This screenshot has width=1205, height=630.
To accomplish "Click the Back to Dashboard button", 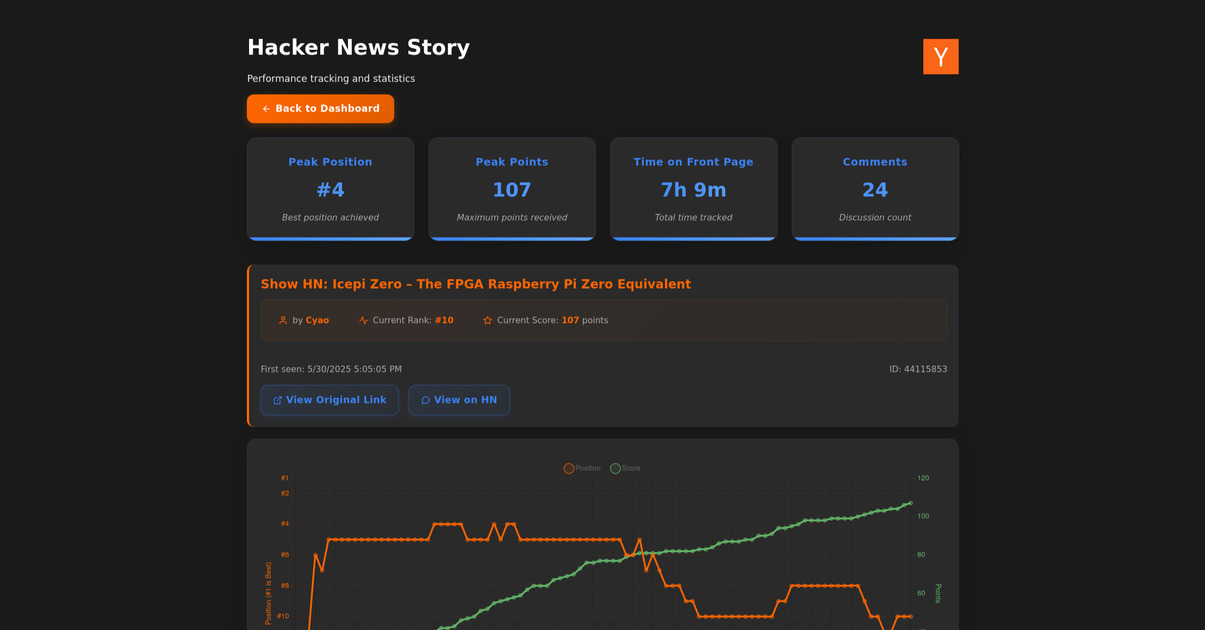I will tap(320, 109).
